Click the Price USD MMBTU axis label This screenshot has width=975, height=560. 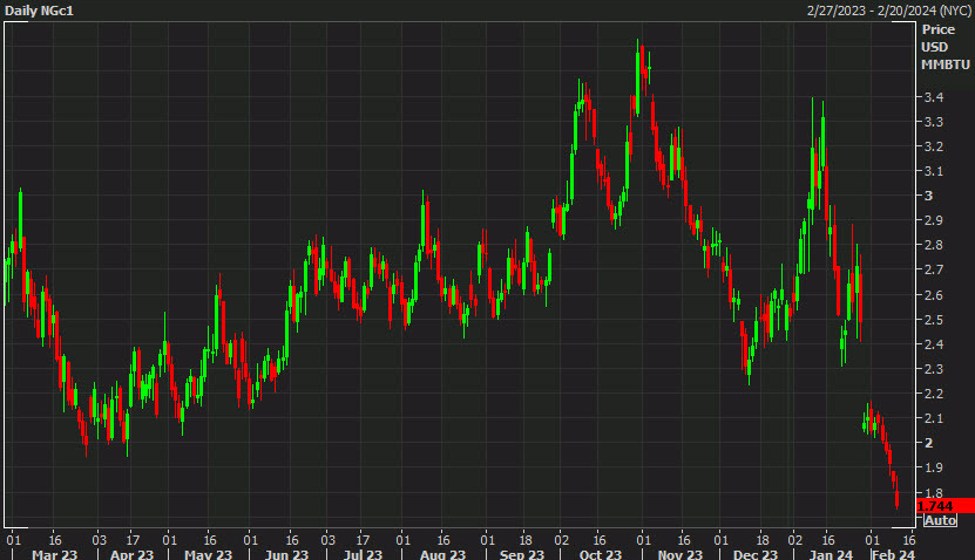[x=945, y=47]
